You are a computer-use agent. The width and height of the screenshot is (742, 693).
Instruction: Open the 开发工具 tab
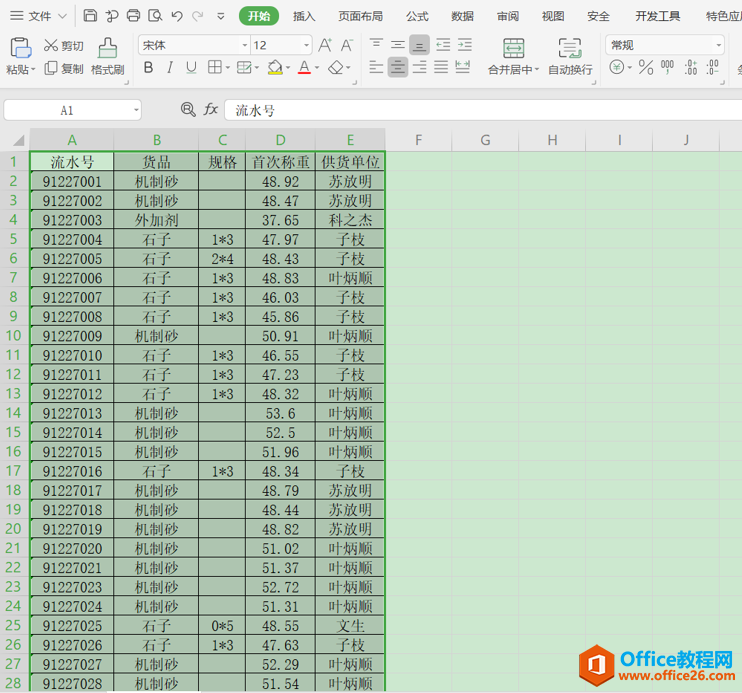(657, 17)
